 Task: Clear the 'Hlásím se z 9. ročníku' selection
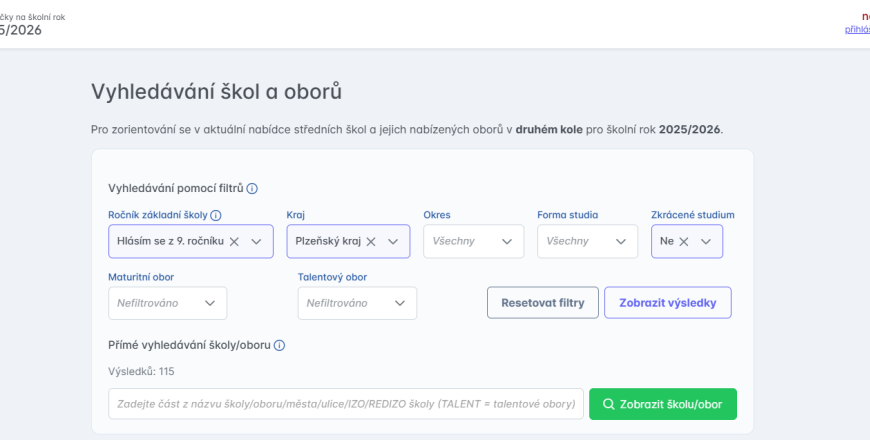(x=234, y=241)
